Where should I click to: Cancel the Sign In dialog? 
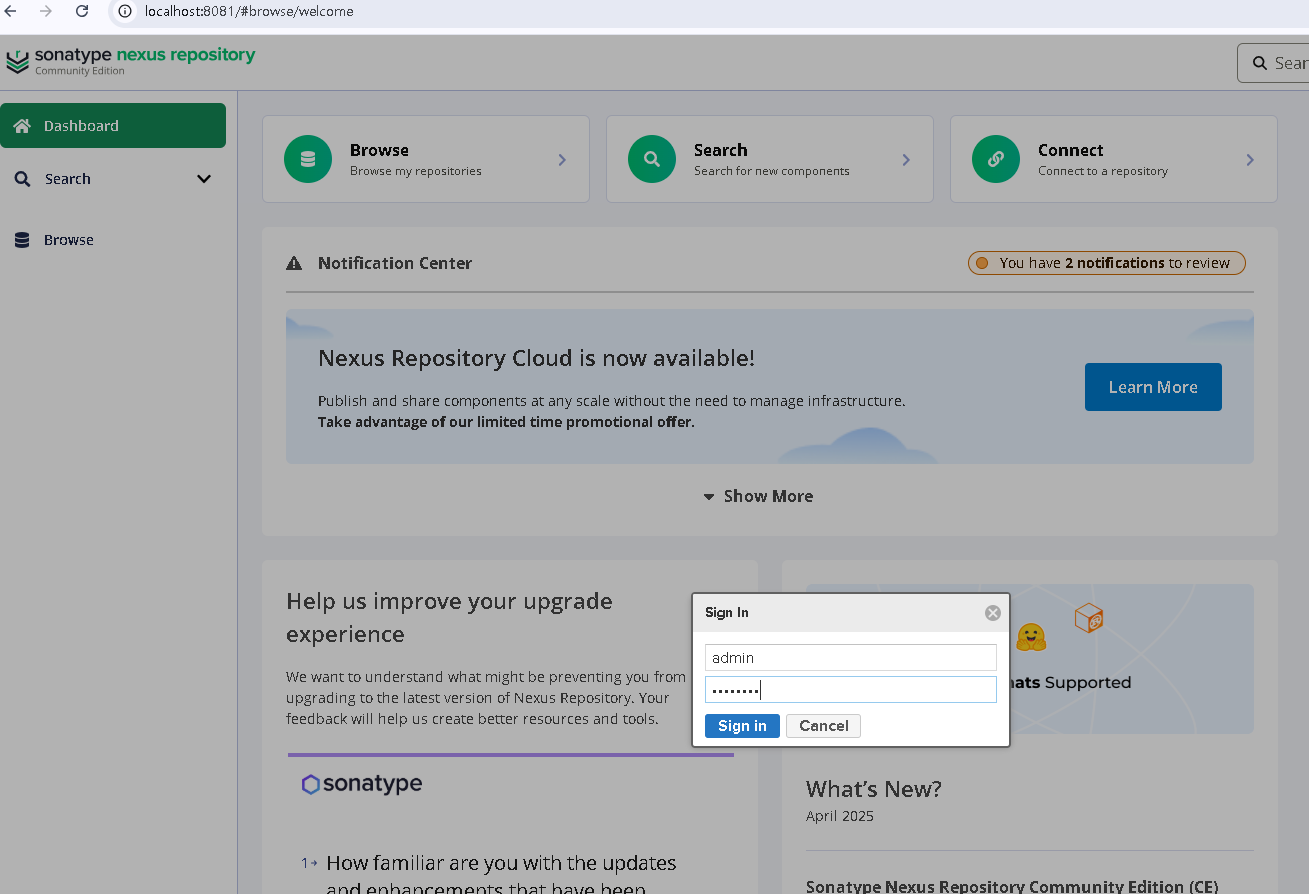coord(824,726)
